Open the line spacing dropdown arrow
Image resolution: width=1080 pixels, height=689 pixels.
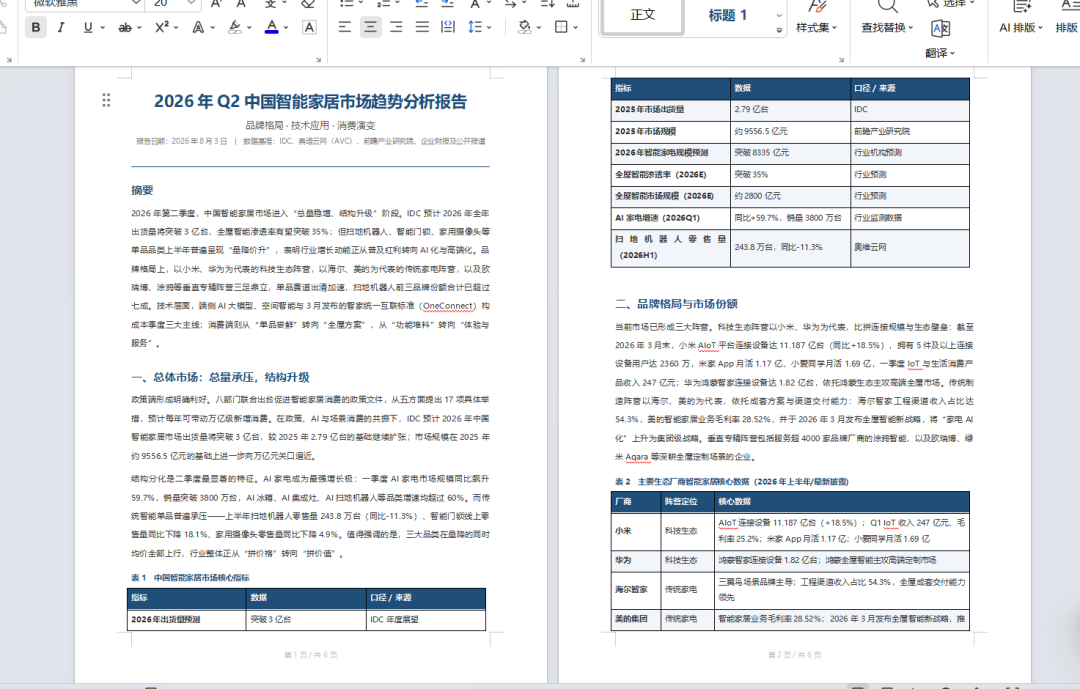(489, 28)
